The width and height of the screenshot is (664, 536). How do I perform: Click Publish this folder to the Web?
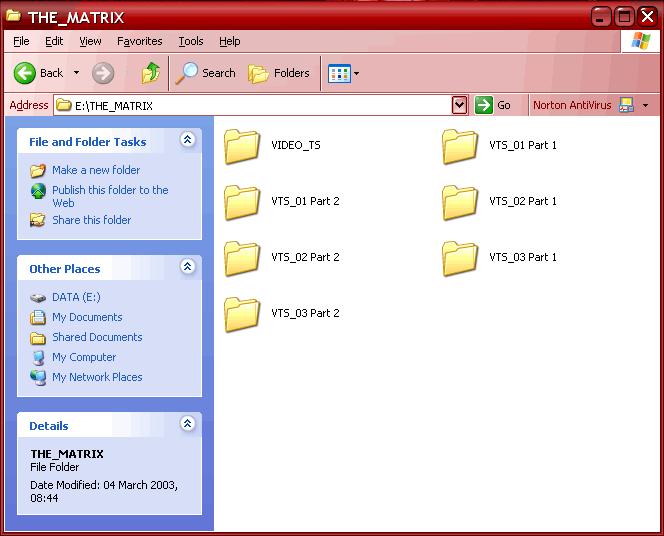click(110, 196)
